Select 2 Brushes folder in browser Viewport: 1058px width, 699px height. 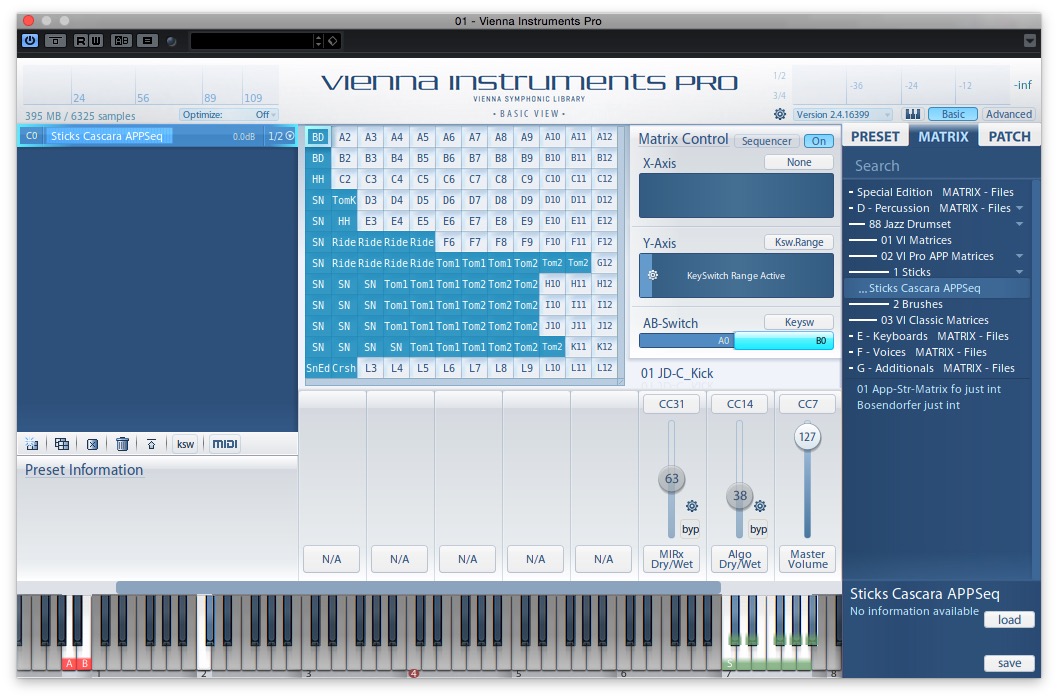(918, 304)
